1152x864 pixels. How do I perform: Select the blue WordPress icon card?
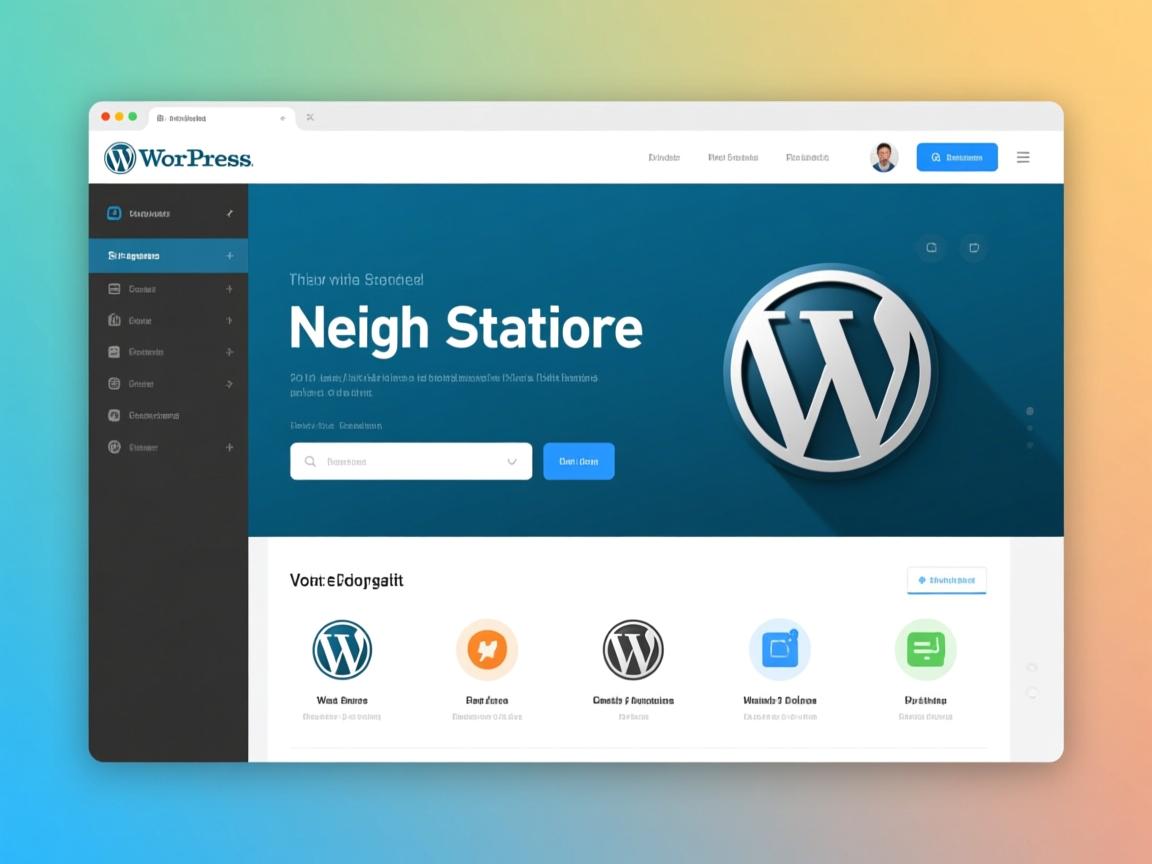(x=342, y=650)
